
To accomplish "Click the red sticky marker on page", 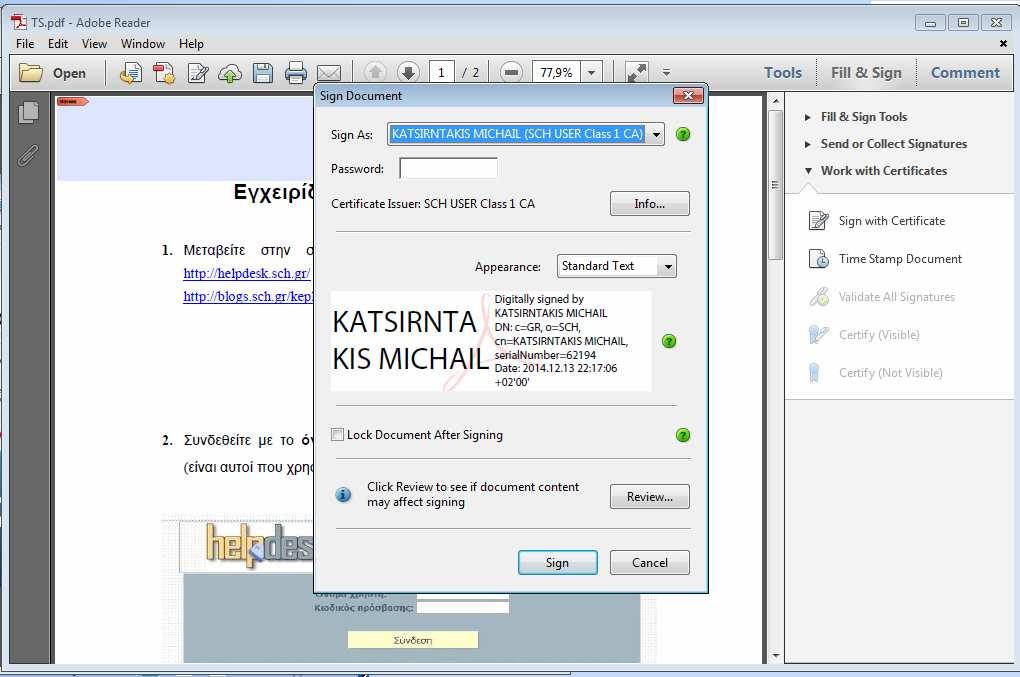I will [72, 101].
